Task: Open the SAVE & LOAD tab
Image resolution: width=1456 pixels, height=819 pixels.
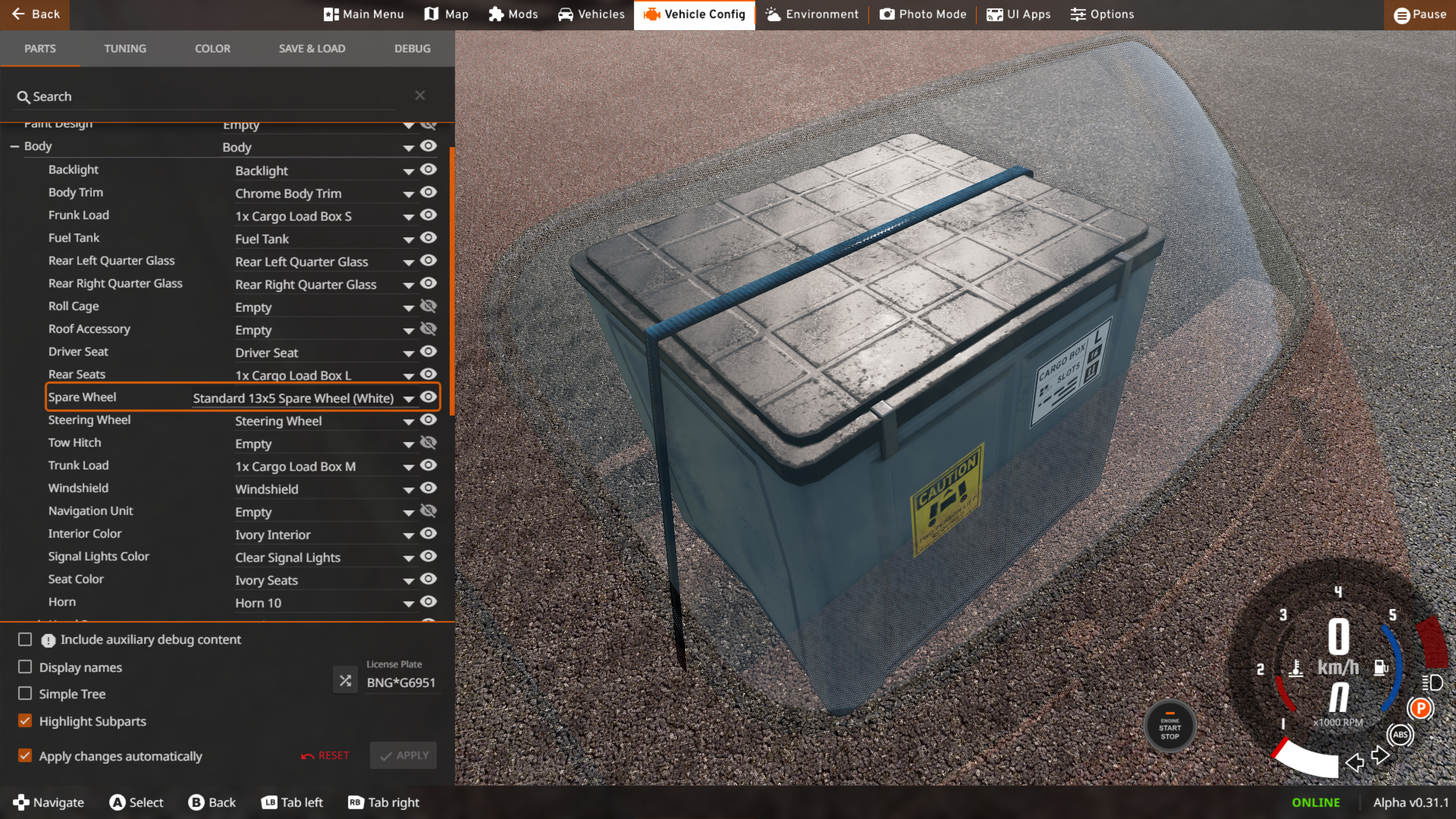Action: tap(312, 48)
